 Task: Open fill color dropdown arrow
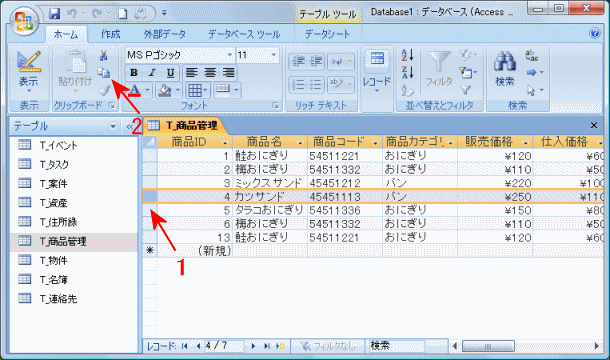point(178,91)
